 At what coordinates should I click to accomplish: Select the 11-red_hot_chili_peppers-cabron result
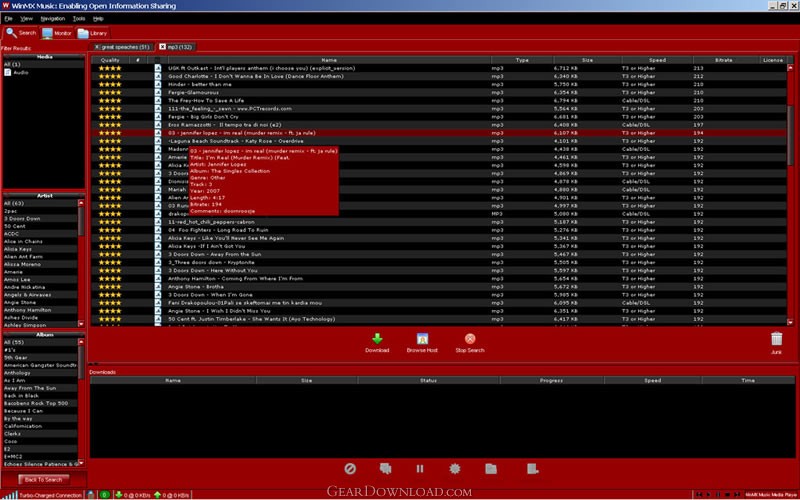pos(439,222)
